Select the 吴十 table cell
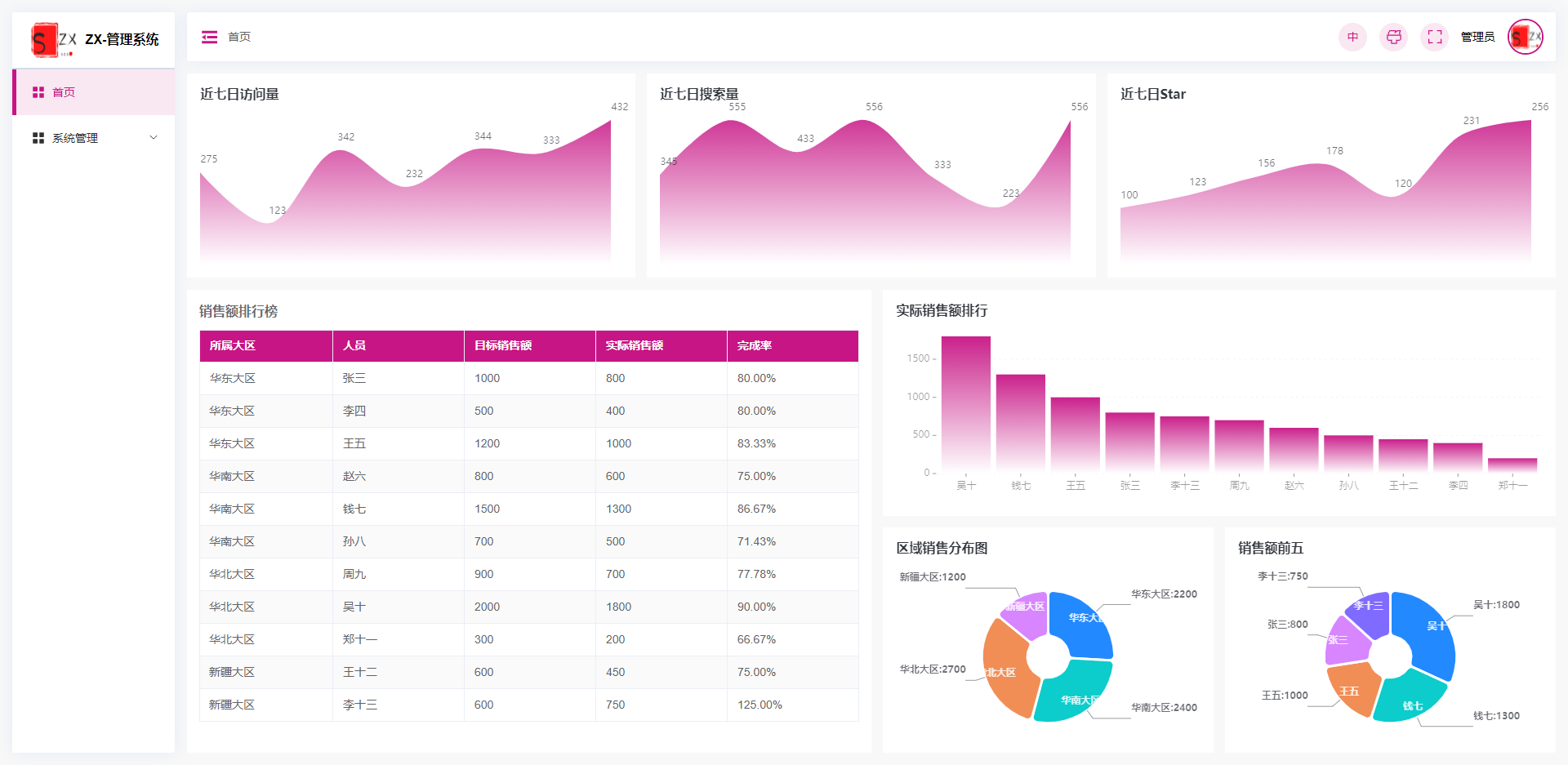Screen dimensions: 1568x765 (x=399, y=607)
